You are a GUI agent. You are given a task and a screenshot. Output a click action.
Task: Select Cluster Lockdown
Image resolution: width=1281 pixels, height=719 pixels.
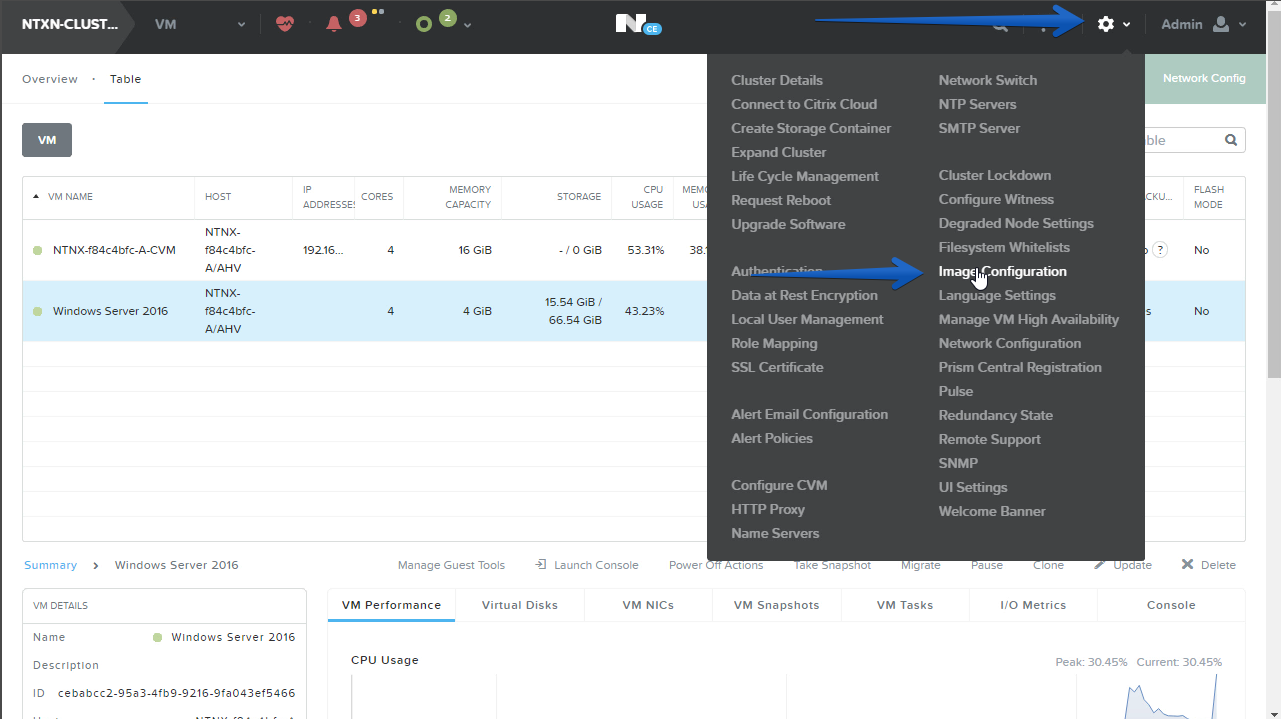tap(995, 175)
